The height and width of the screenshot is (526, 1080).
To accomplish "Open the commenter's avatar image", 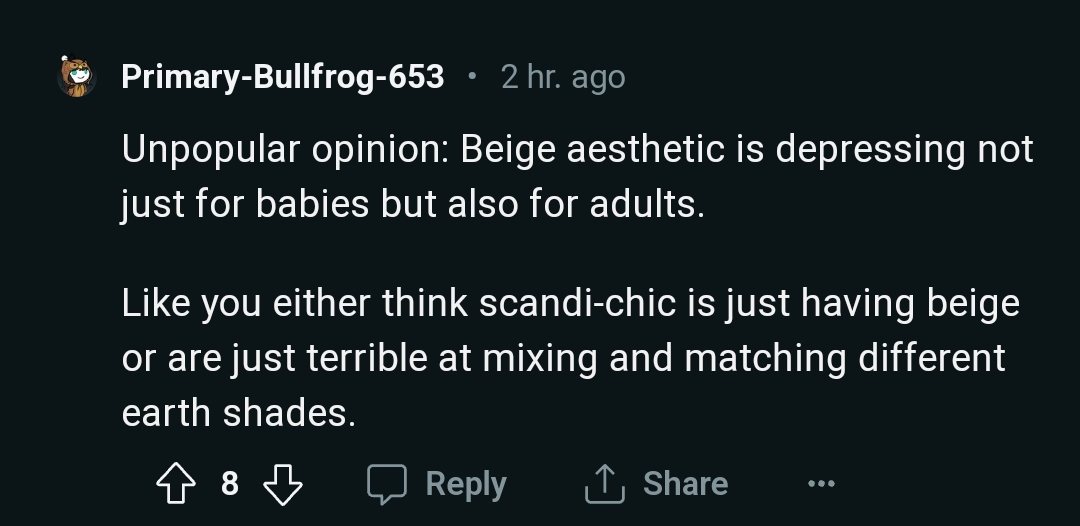I will pyautogui.click(x=77, y=77).
